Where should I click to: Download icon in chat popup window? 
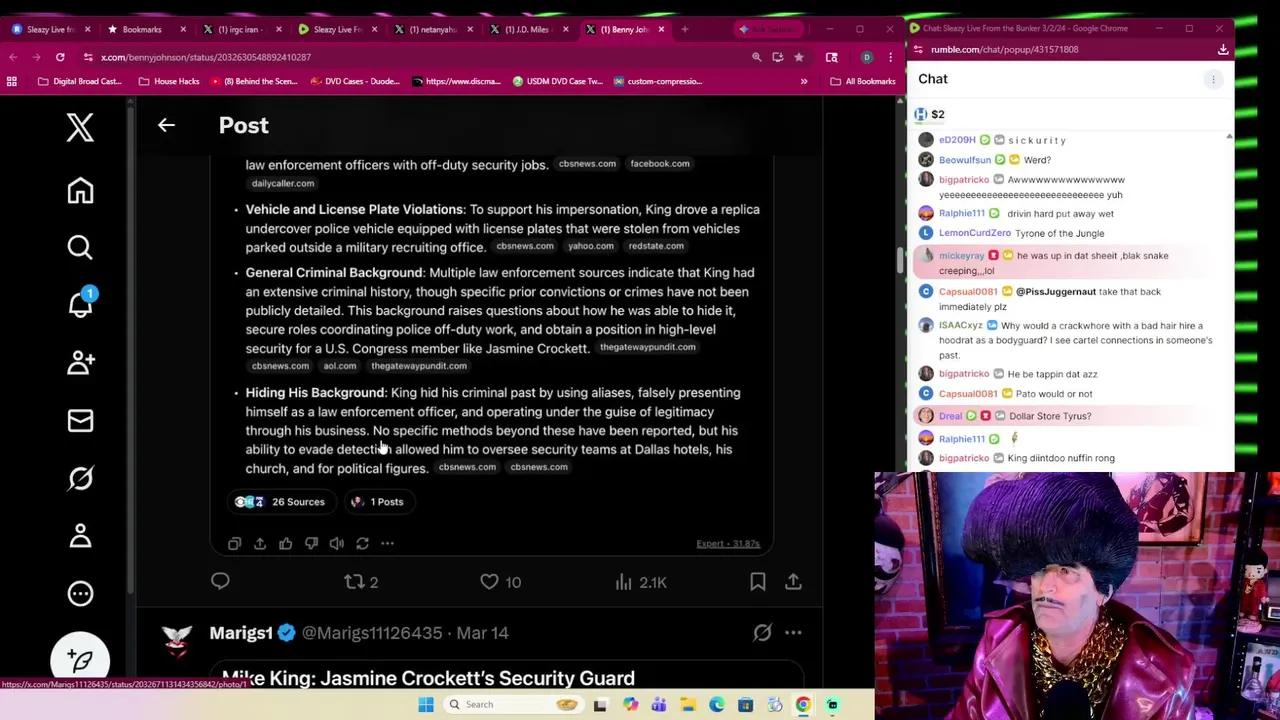1222,49
